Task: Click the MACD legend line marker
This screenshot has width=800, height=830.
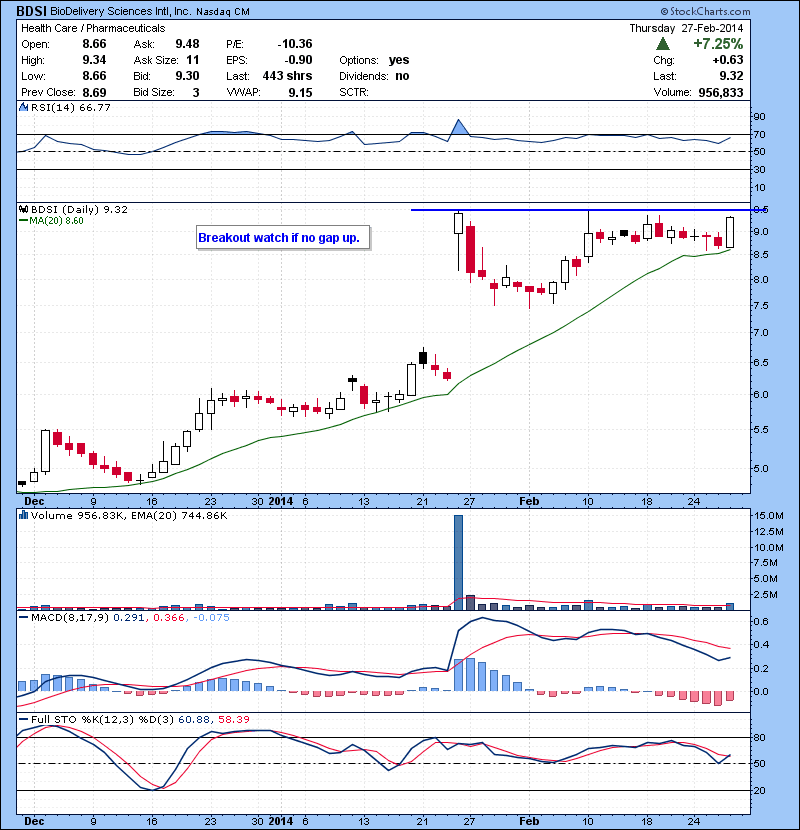Action: (23, 617)
